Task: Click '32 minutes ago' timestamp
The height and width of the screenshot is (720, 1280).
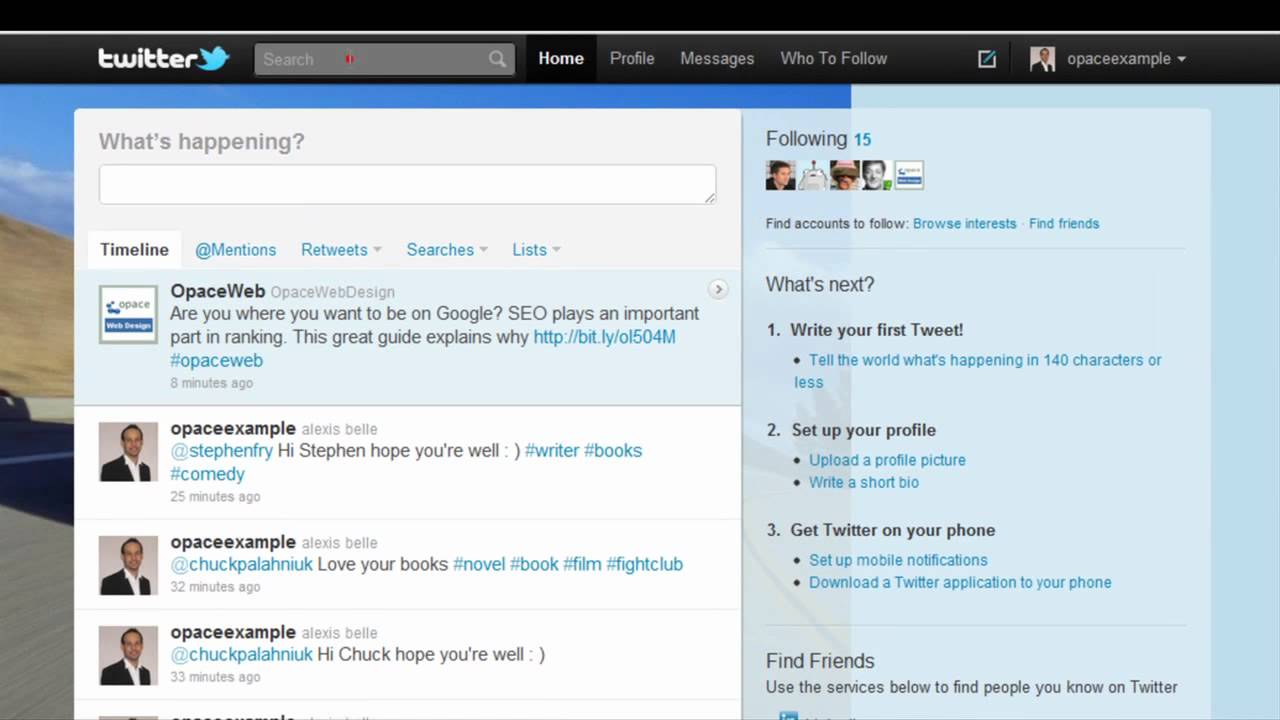Action: 215,586
